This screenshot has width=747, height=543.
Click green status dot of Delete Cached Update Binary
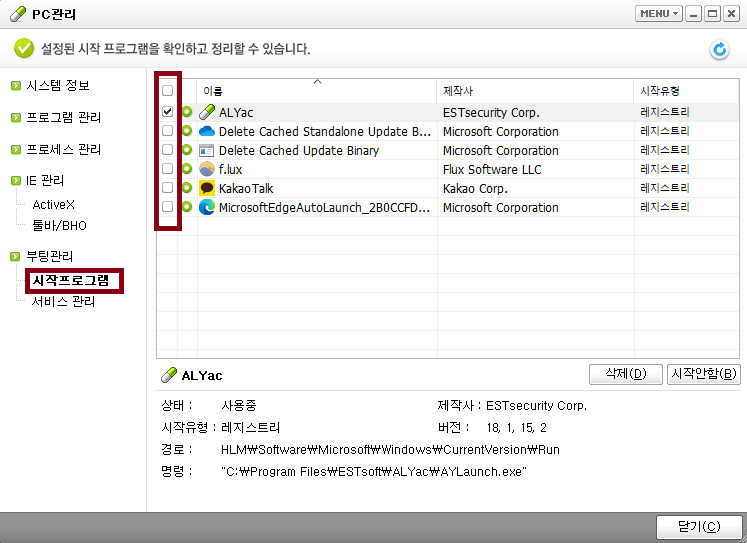point(187,150)
